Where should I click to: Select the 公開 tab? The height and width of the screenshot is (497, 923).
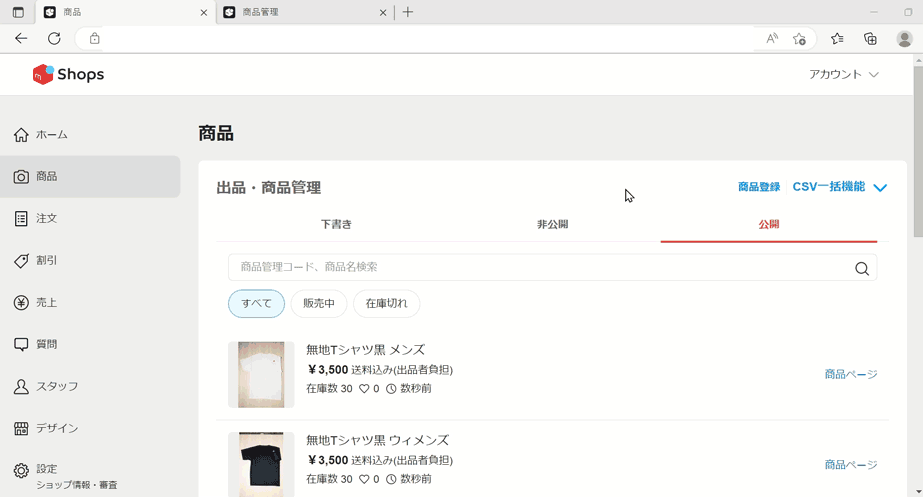point(769,224)
